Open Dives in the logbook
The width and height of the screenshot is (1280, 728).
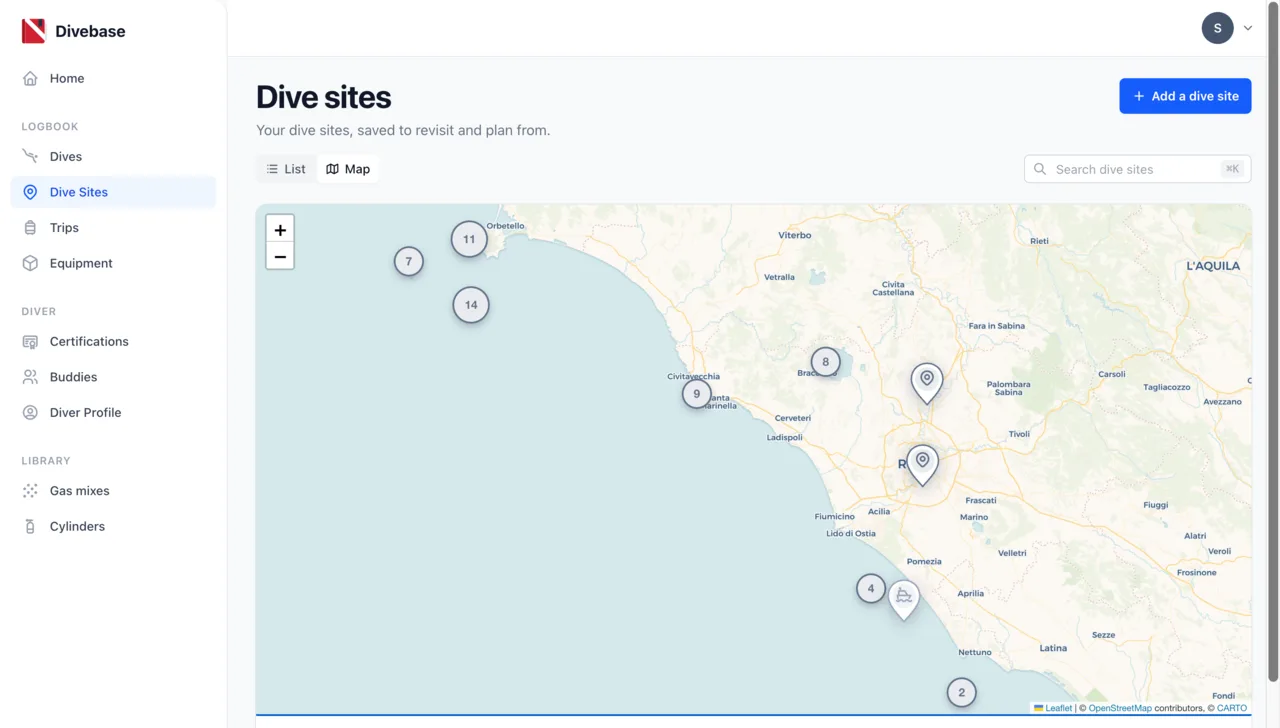click(113, 156)
